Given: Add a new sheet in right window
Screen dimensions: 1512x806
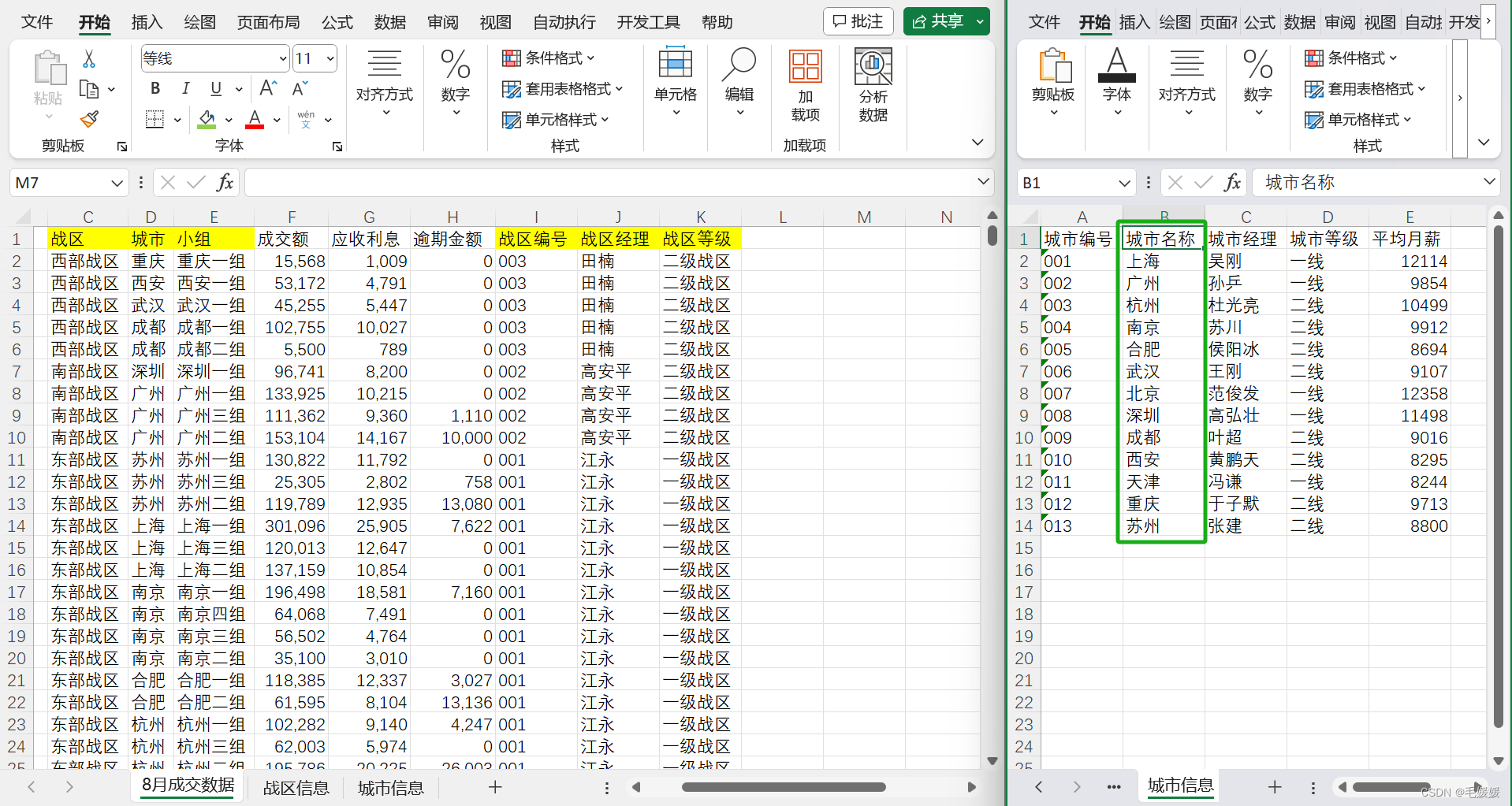Looking at the screenshot, I should pyautogui.click(x=1275, y=786).
